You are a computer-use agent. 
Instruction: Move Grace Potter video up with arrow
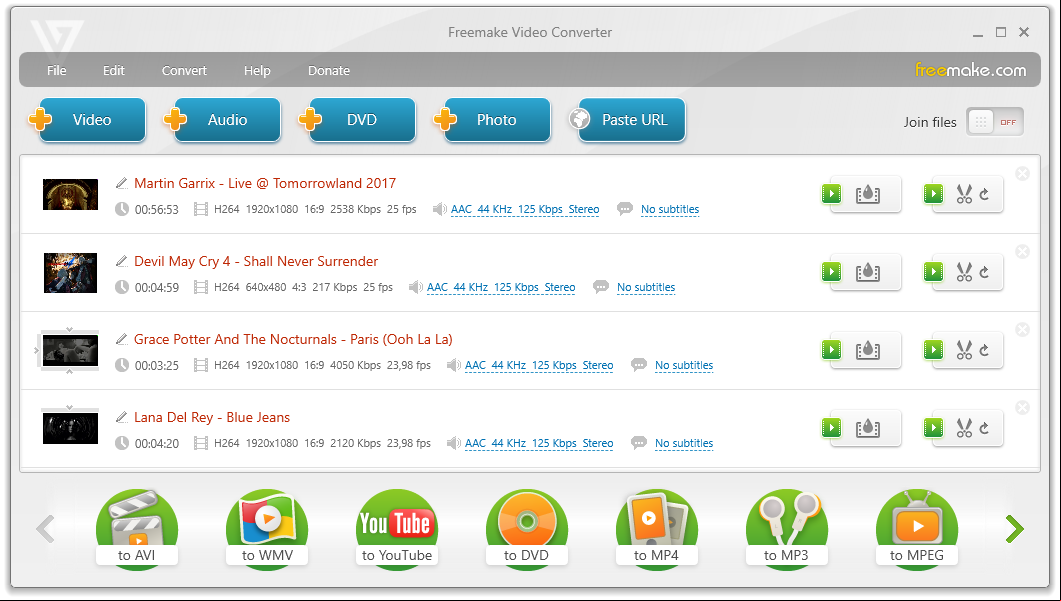coord(70,330)
